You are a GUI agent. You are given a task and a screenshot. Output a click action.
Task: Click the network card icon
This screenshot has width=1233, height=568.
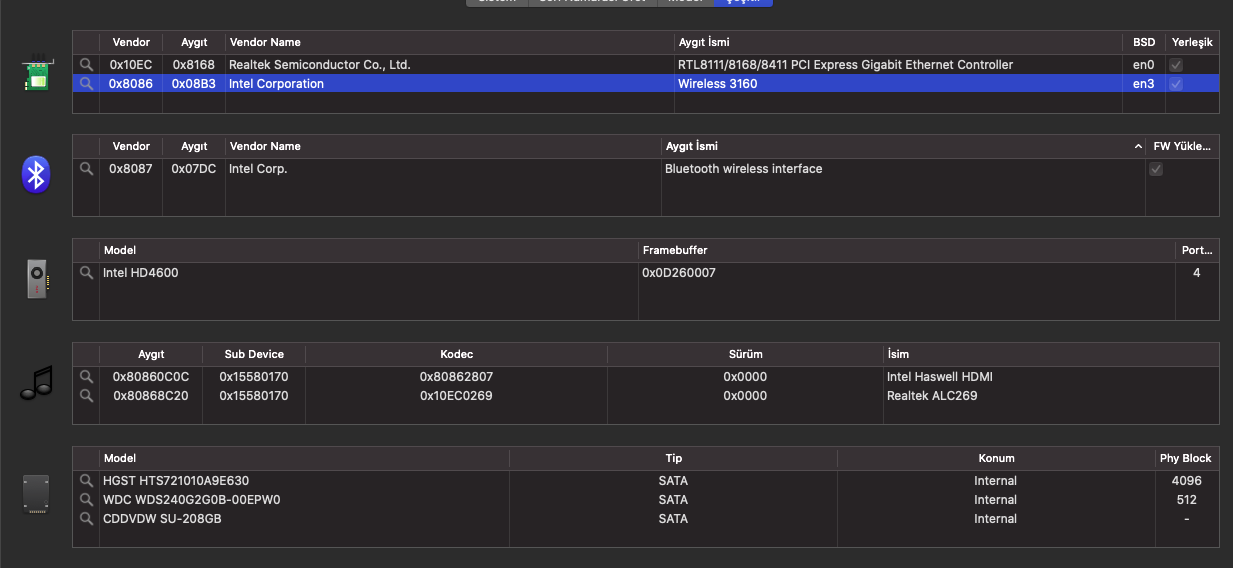pos(37,73)
